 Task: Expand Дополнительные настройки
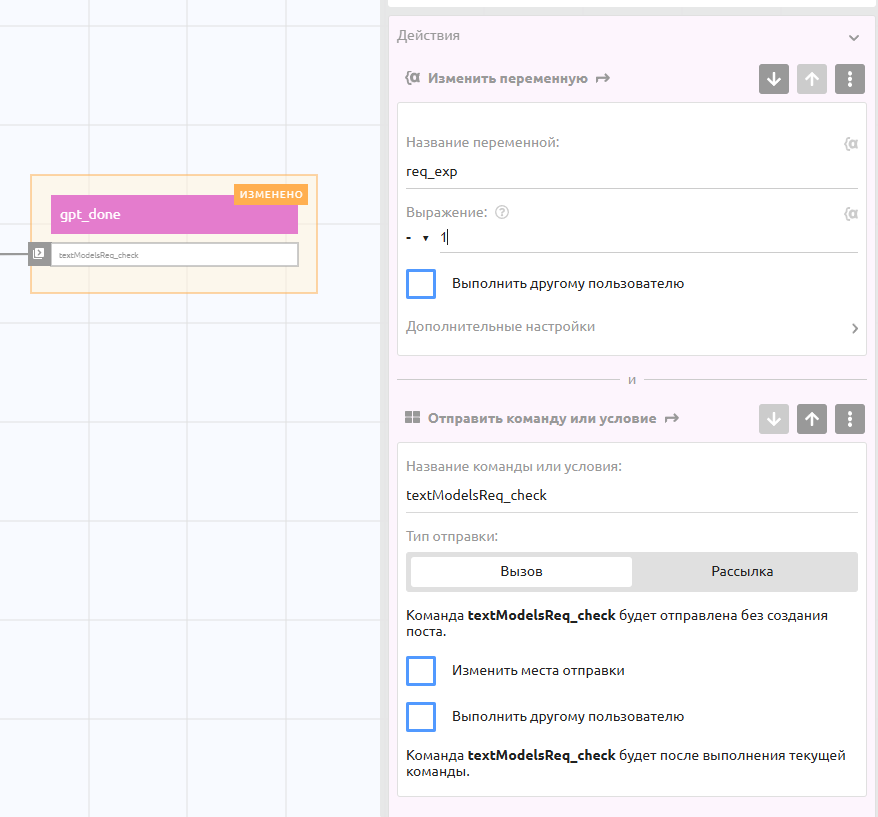pos(630,327)
